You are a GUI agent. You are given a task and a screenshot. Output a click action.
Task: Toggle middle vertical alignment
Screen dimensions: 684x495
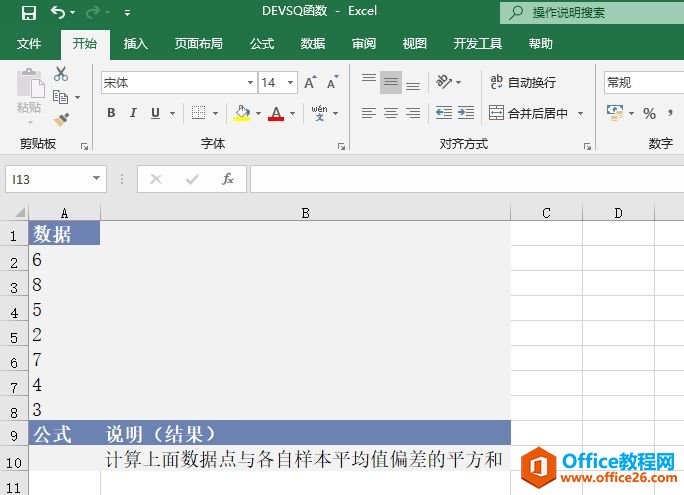(391, 82)
